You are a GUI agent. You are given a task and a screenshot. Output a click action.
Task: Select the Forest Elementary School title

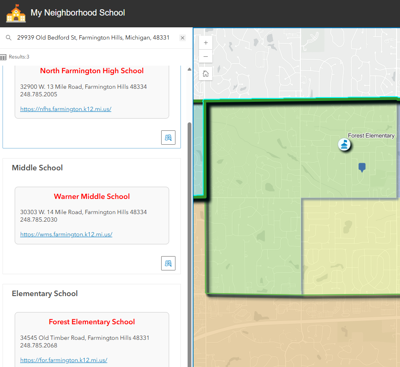pyautogui.click(x=92, y=322)
